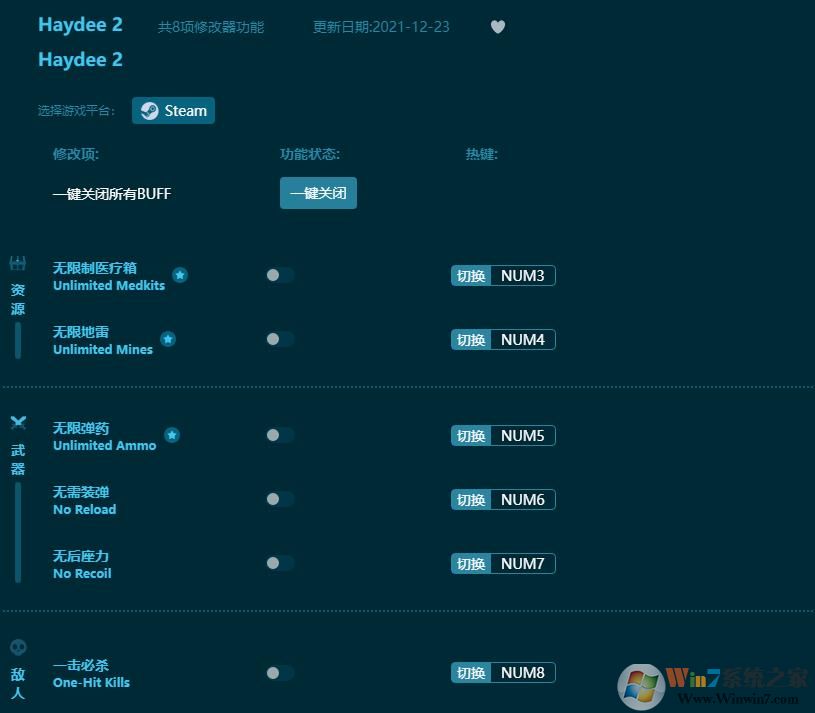
Task: Click the resources category icon
Action: click(x=18, y=263)
